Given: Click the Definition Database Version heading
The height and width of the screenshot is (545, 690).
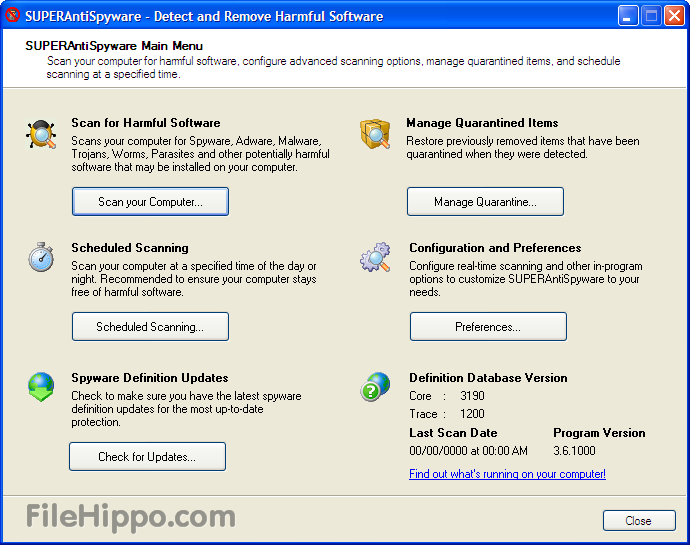Looking at the screenshot, I should coord(488,378).
